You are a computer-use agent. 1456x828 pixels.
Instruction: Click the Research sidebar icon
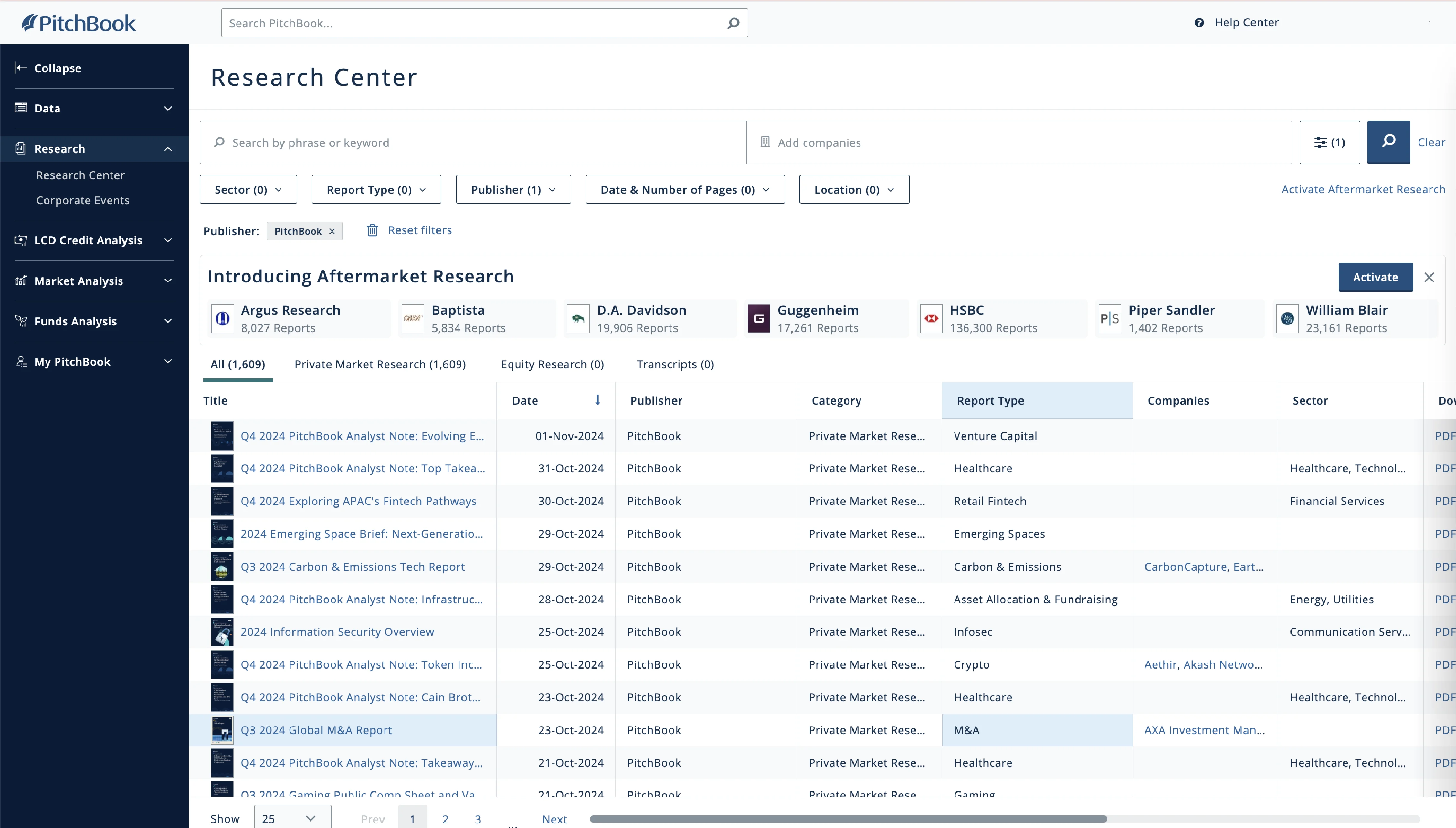coord(21,148)
